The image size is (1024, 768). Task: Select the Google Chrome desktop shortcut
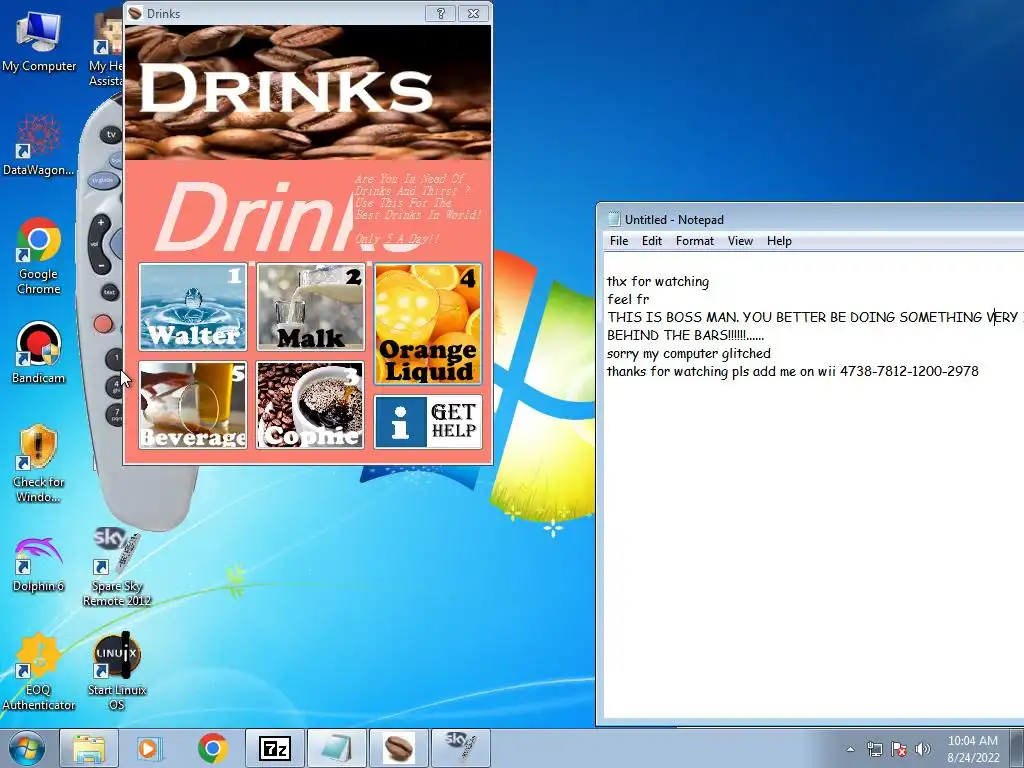click(39, 256)
